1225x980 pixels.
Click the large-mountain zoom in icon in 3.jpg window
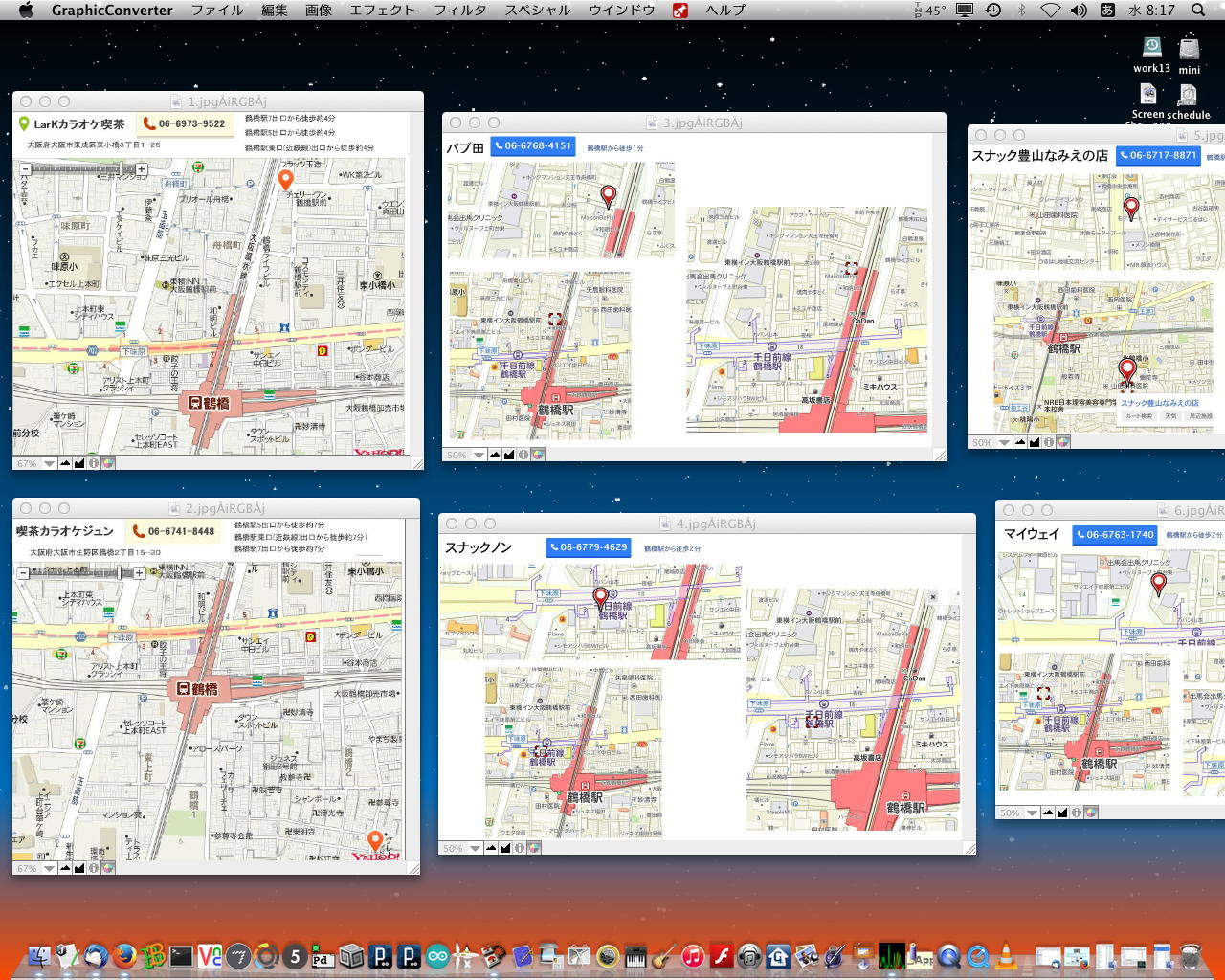(x=509, y=455)
